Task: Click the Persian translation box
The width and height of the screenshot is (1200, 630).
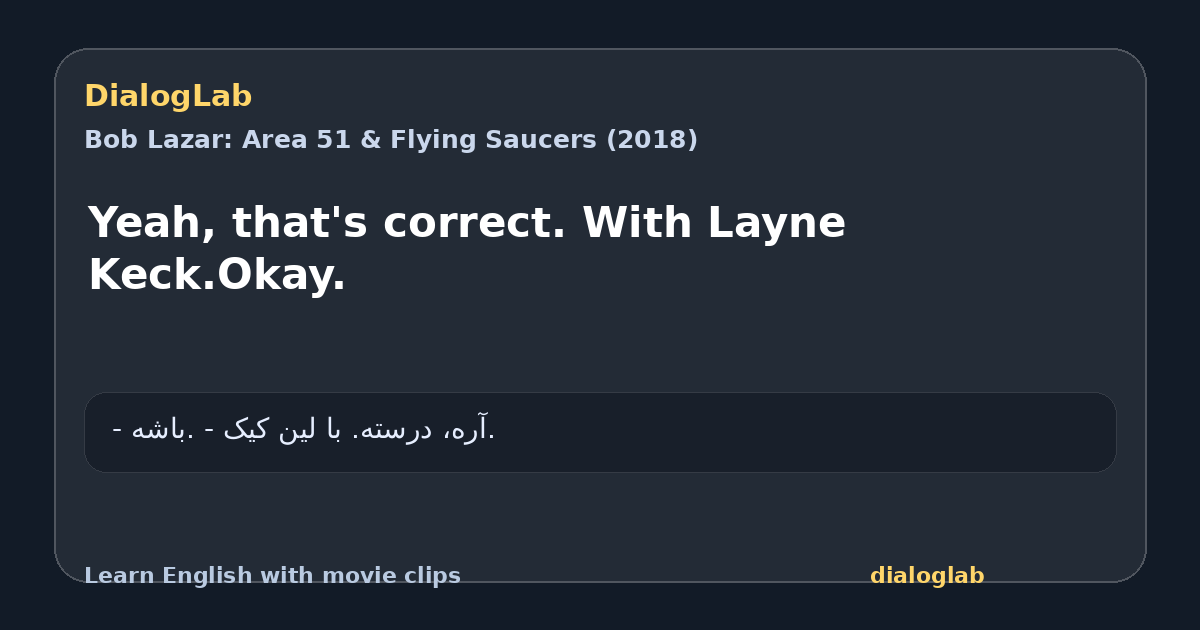Action: tap(600, 432)
